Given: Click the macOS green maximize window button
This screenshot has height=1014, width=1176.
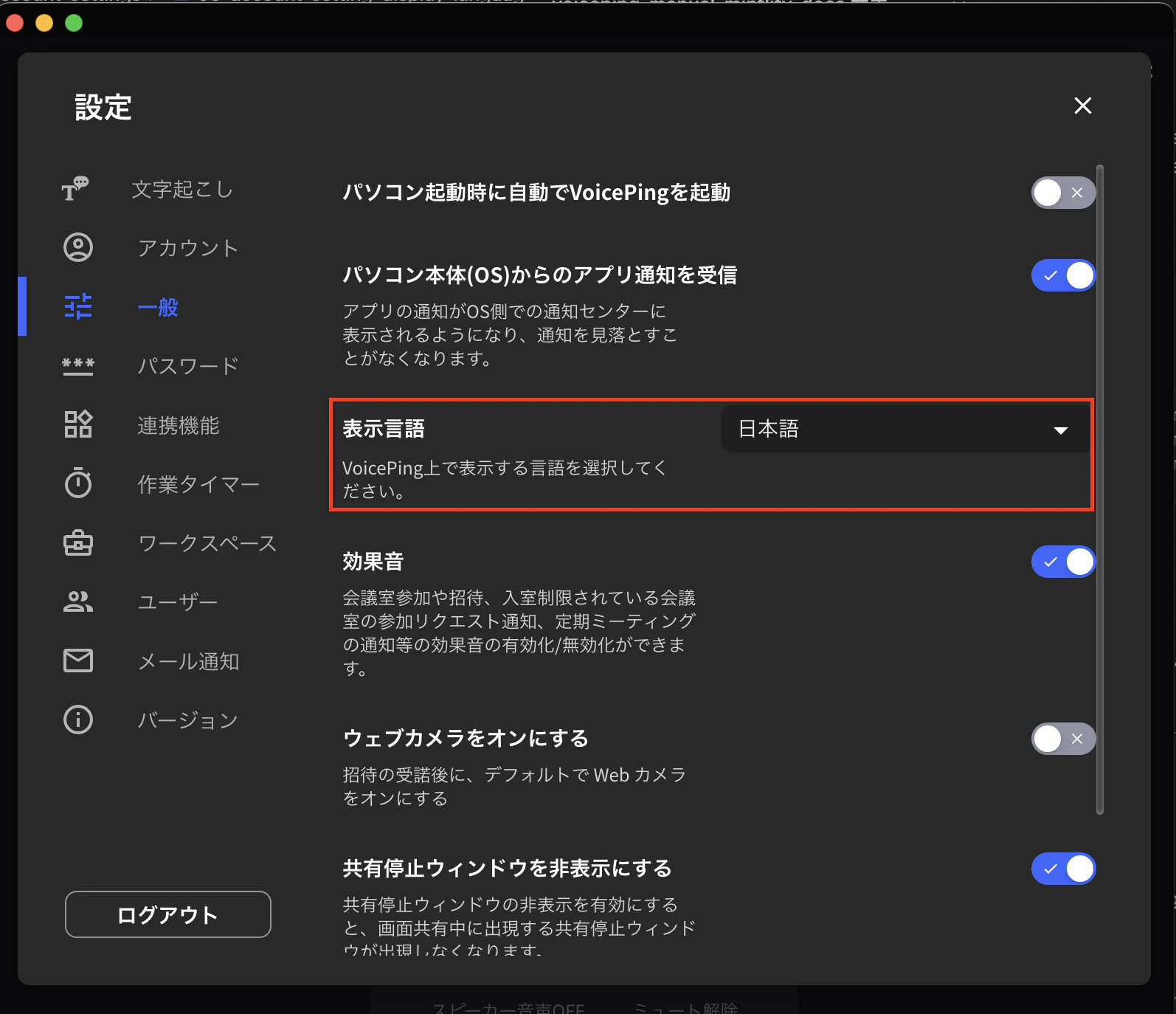Looking at the screenshot, I should tap(74, 23).
